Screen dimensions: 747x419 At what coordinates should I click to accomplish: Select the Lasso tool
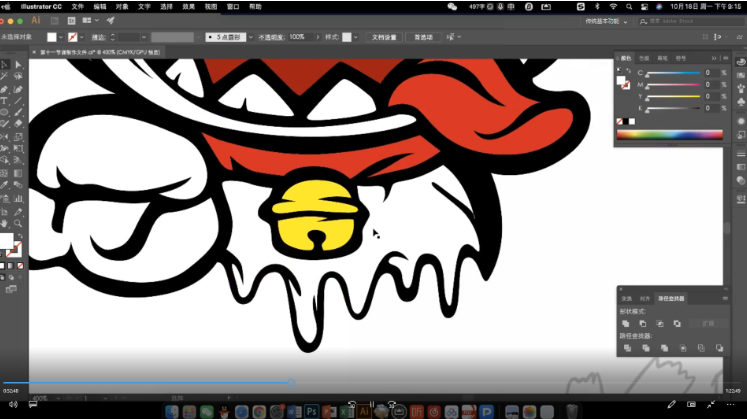(x=18, y=76)
